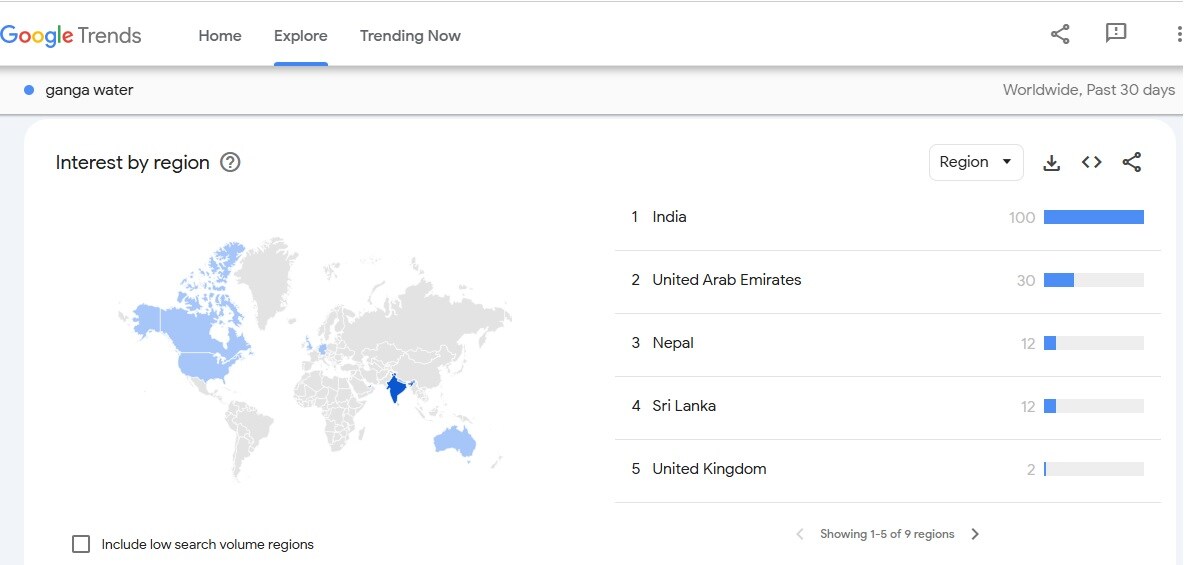This screenshot has height=565, width=1184.
Task: Share the Interest by region card
Action: click(x=1132, y=162)
